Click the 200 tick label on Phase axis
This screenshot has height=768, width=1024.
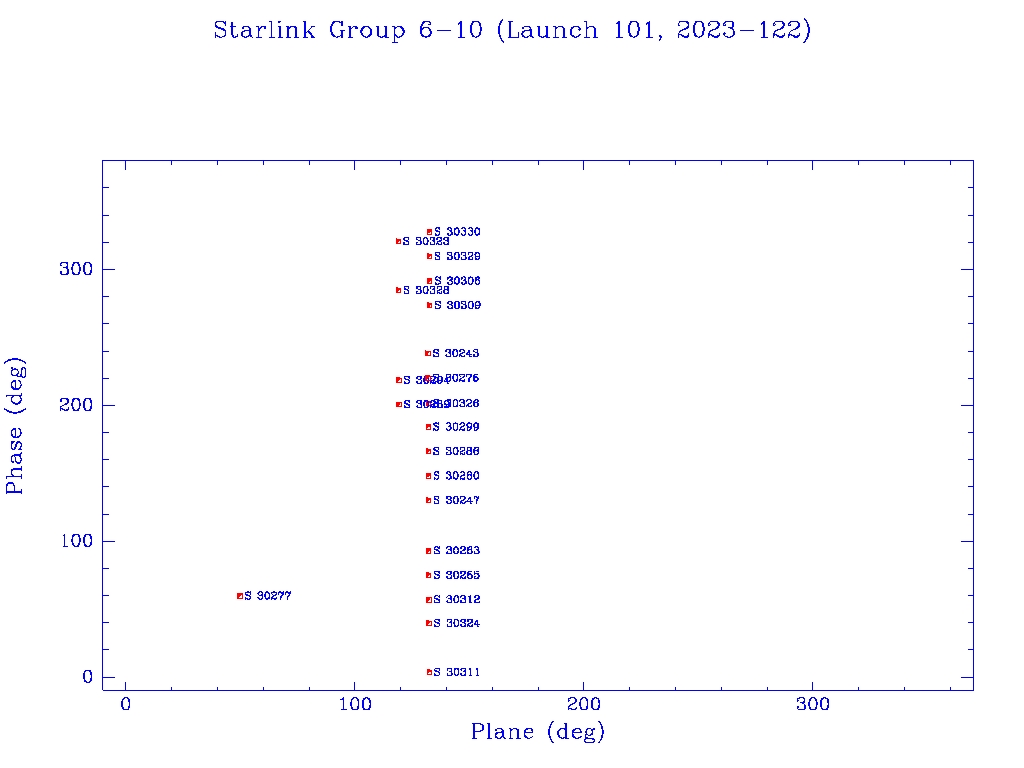click(76, 405)
